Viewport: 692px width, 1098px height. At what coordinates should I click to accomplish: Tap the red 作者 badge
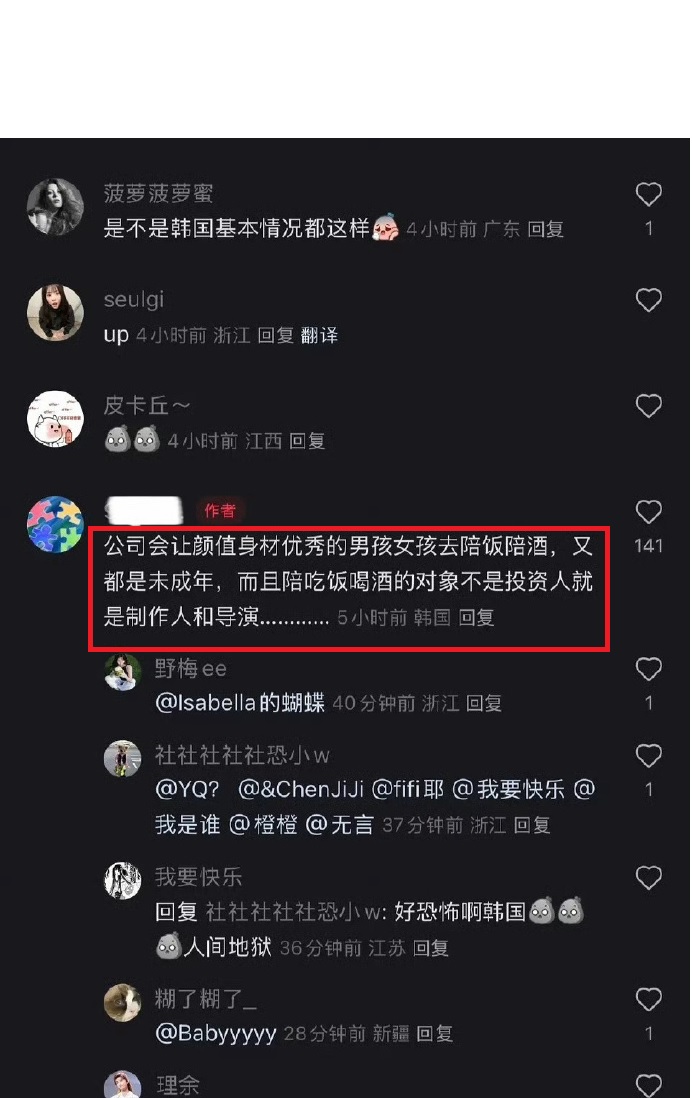pyautogui.click(x=219, y=510)
